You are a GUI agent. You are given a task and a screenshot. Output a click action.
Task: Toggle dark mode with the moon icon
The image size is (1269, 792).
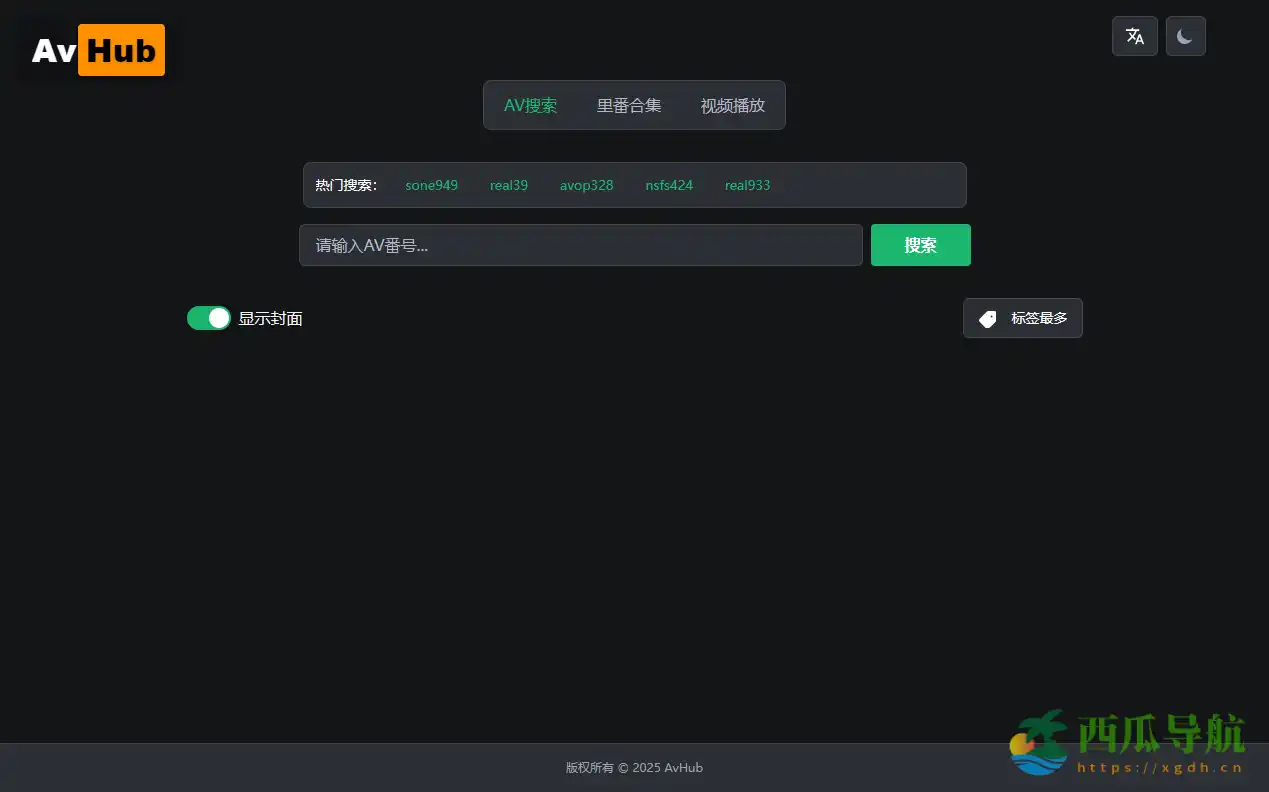(x=1185, y=36)
